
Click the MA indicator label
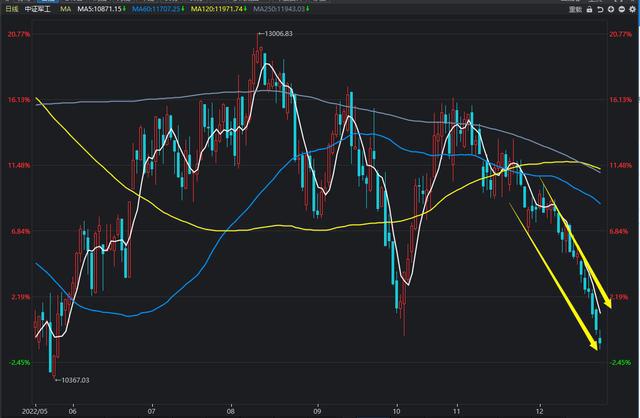(x=65, y=9)
